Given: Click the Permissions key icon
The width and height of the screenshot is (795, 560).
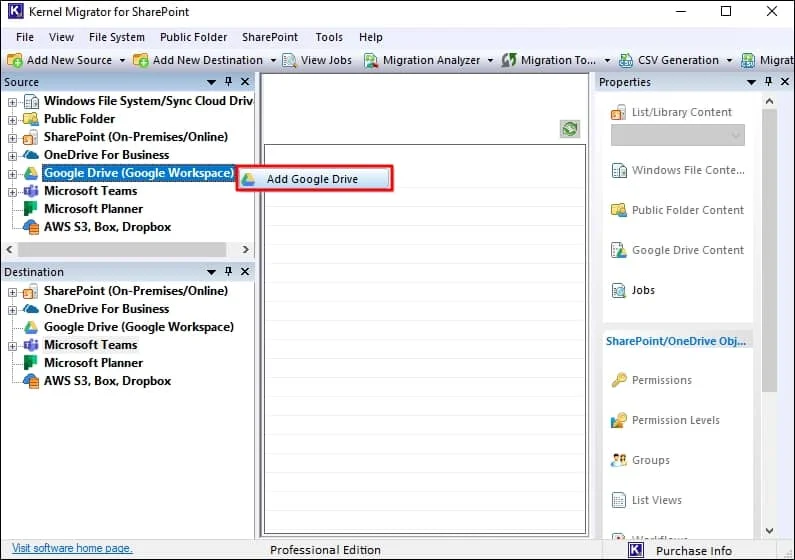Looking at the screenshot, I should (x=619, y=380).
